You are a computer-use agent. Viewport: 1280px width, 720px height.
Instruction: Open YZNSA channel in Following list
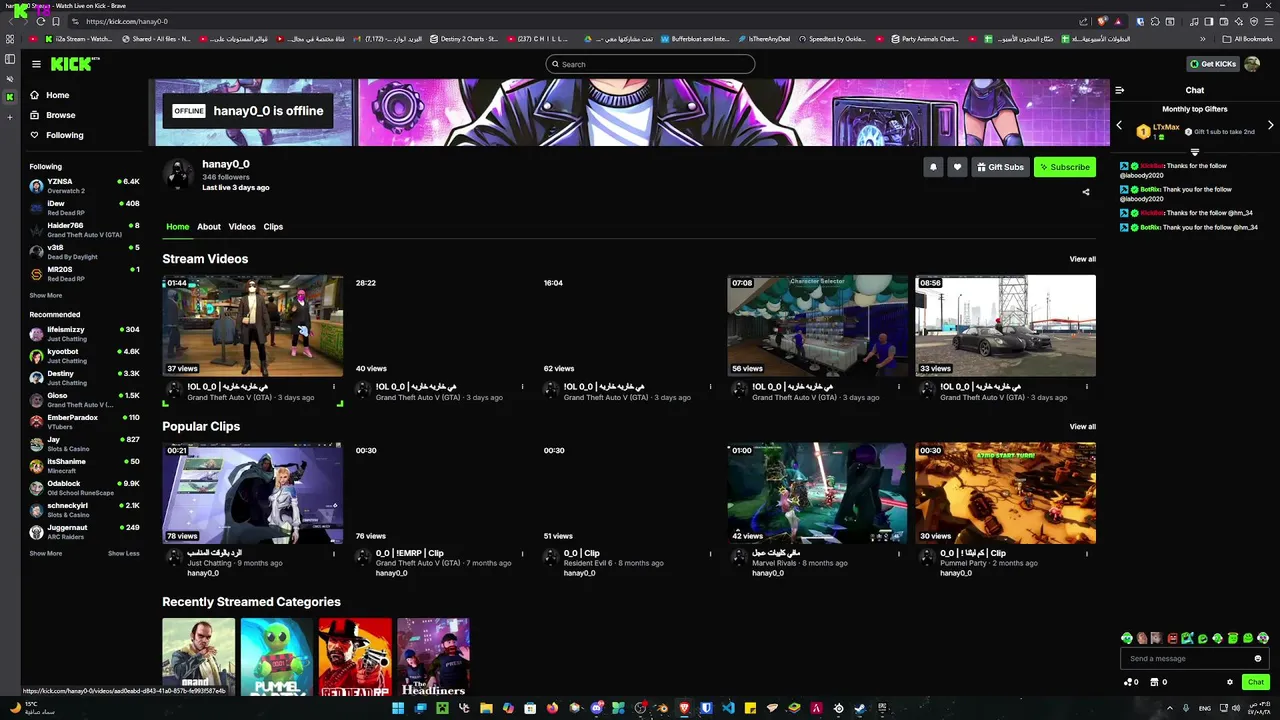pyautogui.click(x=84, y=186)
